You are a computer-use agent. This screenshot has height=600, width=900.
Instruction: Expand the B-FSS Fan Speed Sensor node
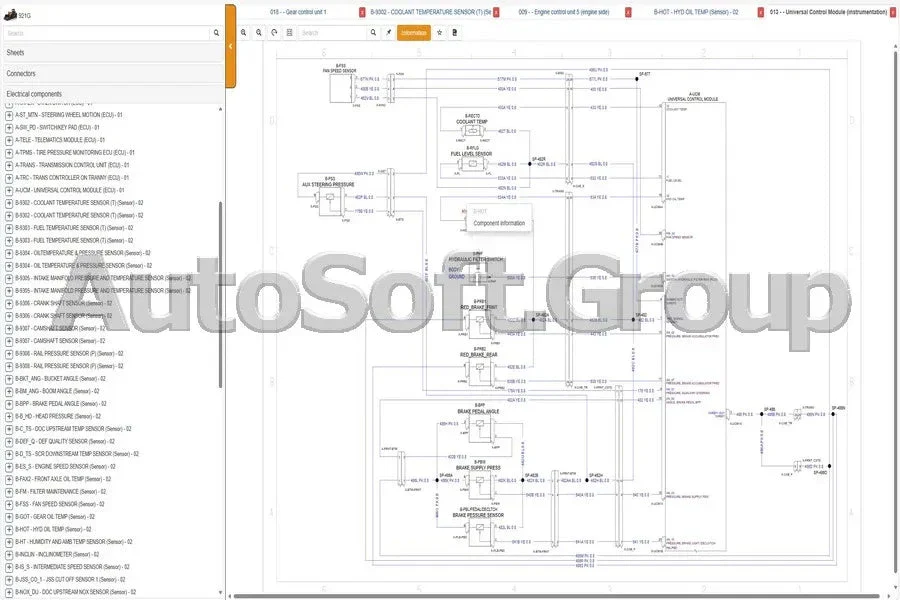[9, 504]
